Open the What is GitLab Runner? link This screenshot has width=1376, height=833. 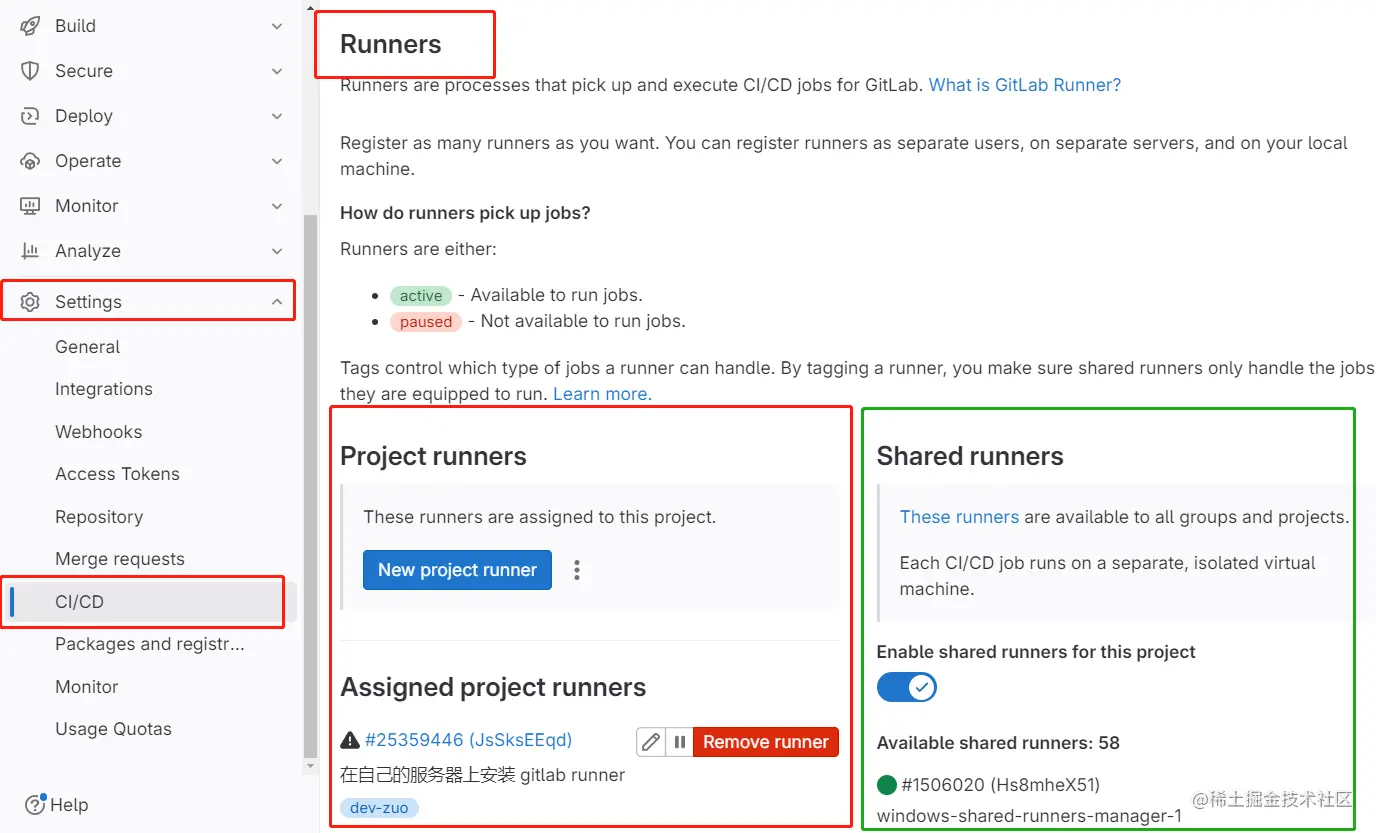pos(1025,85)
